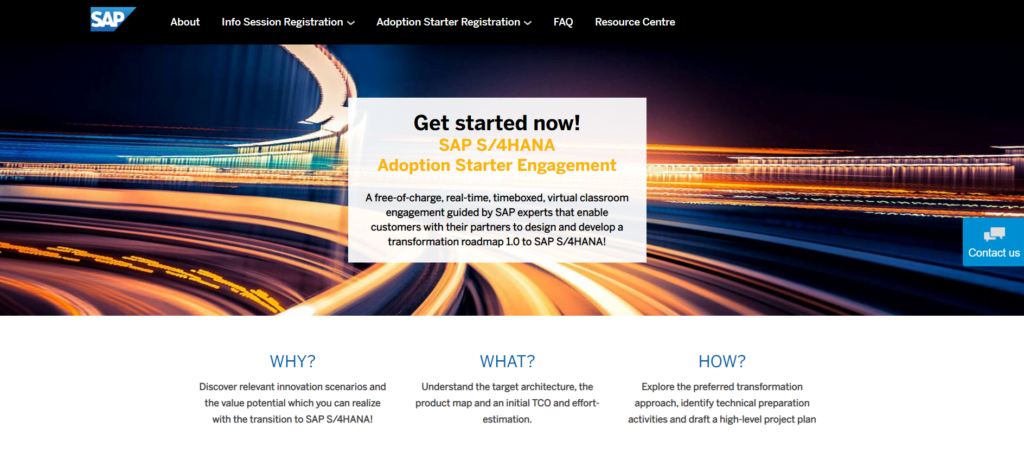Click the WHAT? heading

507,361
